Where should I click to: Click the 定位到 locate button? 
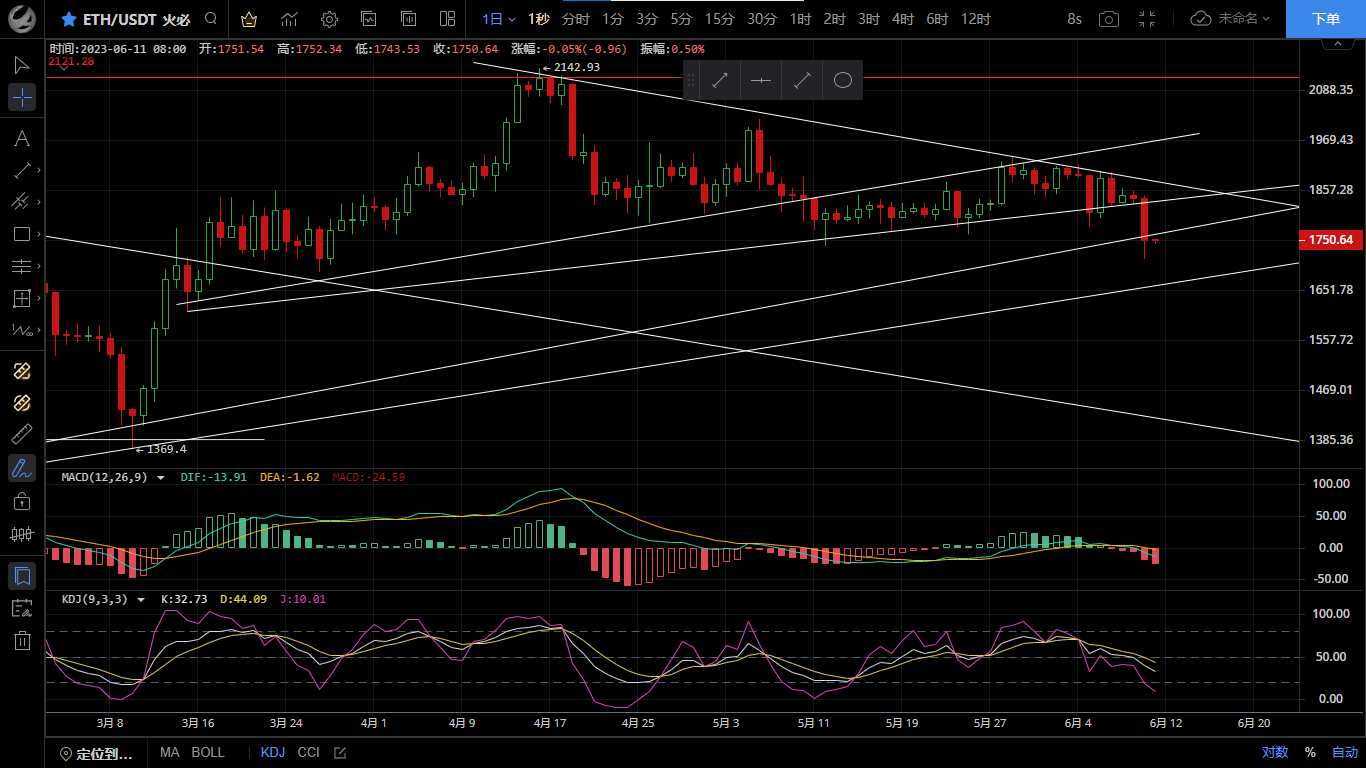click(97, 754)
